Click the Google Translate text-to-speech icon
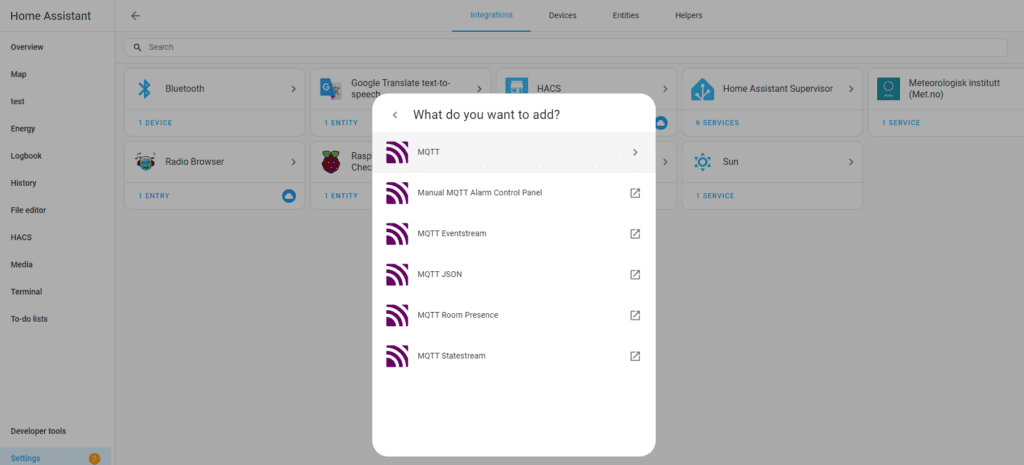Viewport: 1024px width, 465px height. tap(331, 89)
